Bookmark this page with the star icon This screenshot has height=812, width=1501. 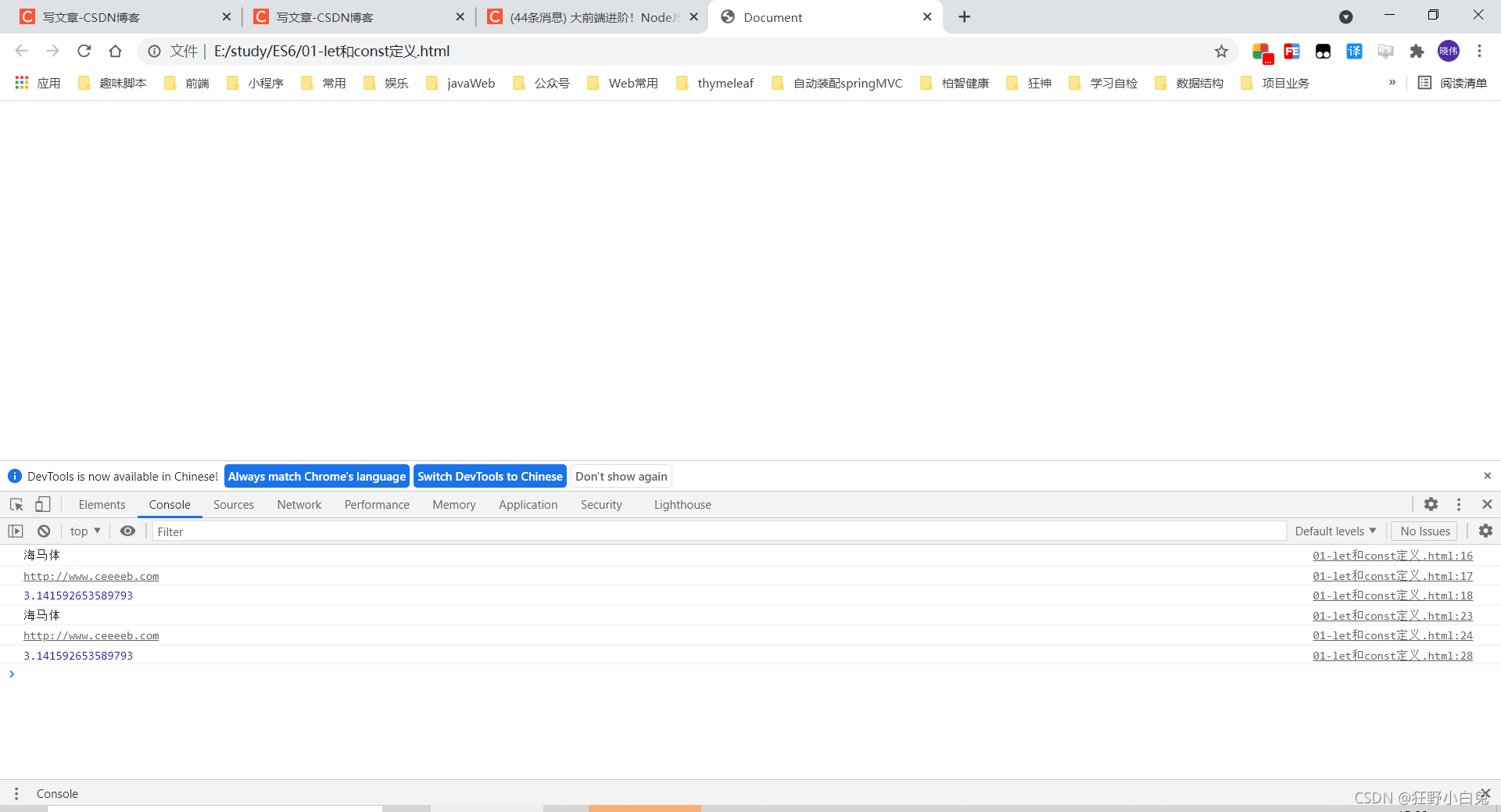(x=1221, y=52)
